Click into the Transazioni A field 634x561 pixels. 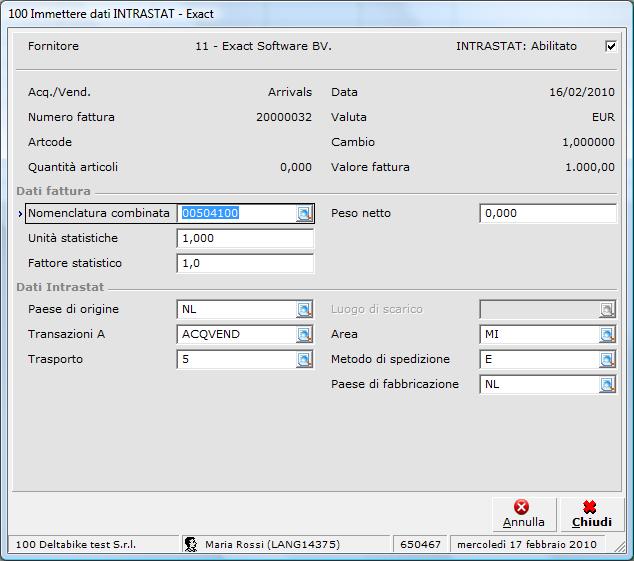[x=236, y=334]
